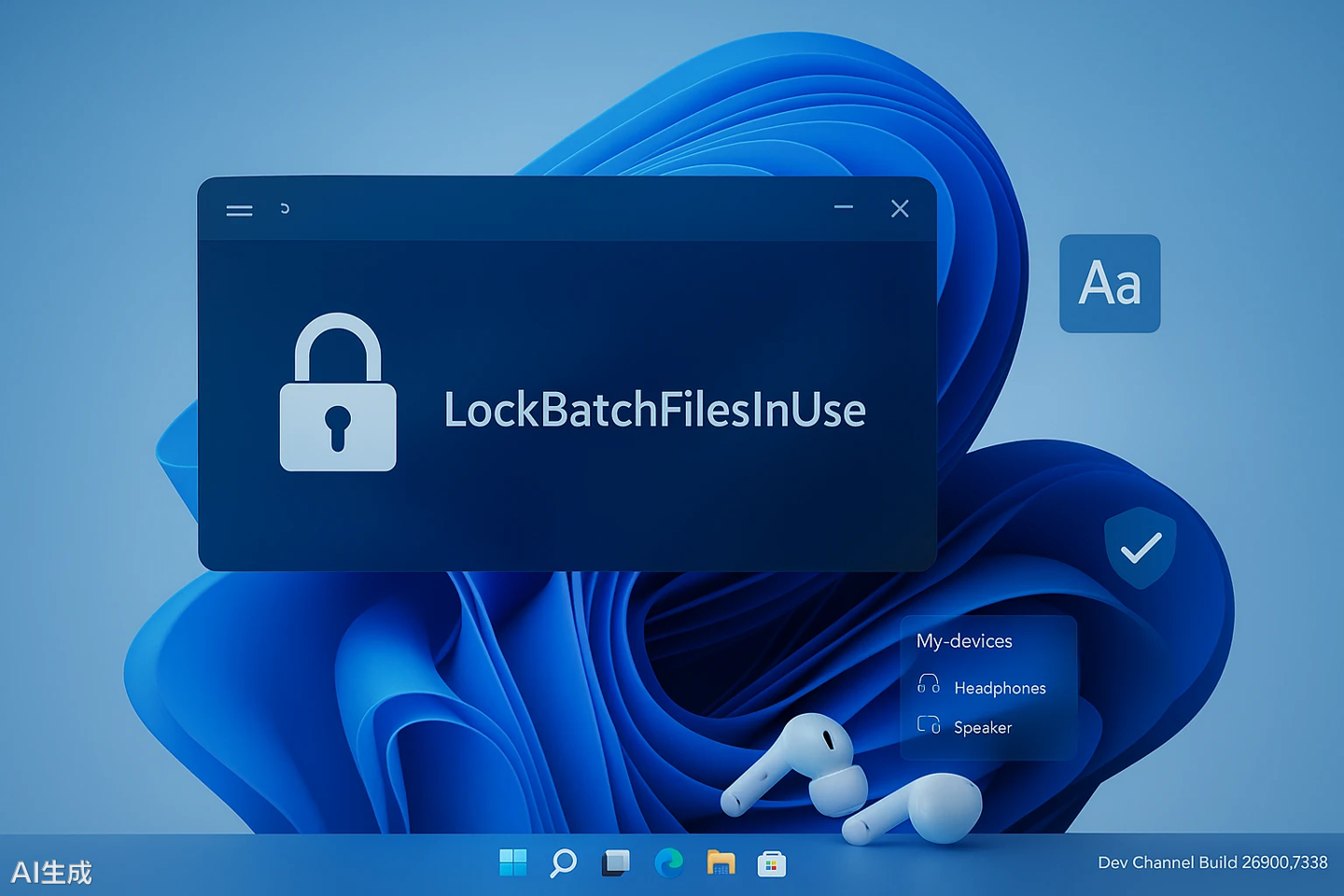Select the Headphones icon in My-devices
This screenshot has width=1344, height=896.
tap(929, 684)
